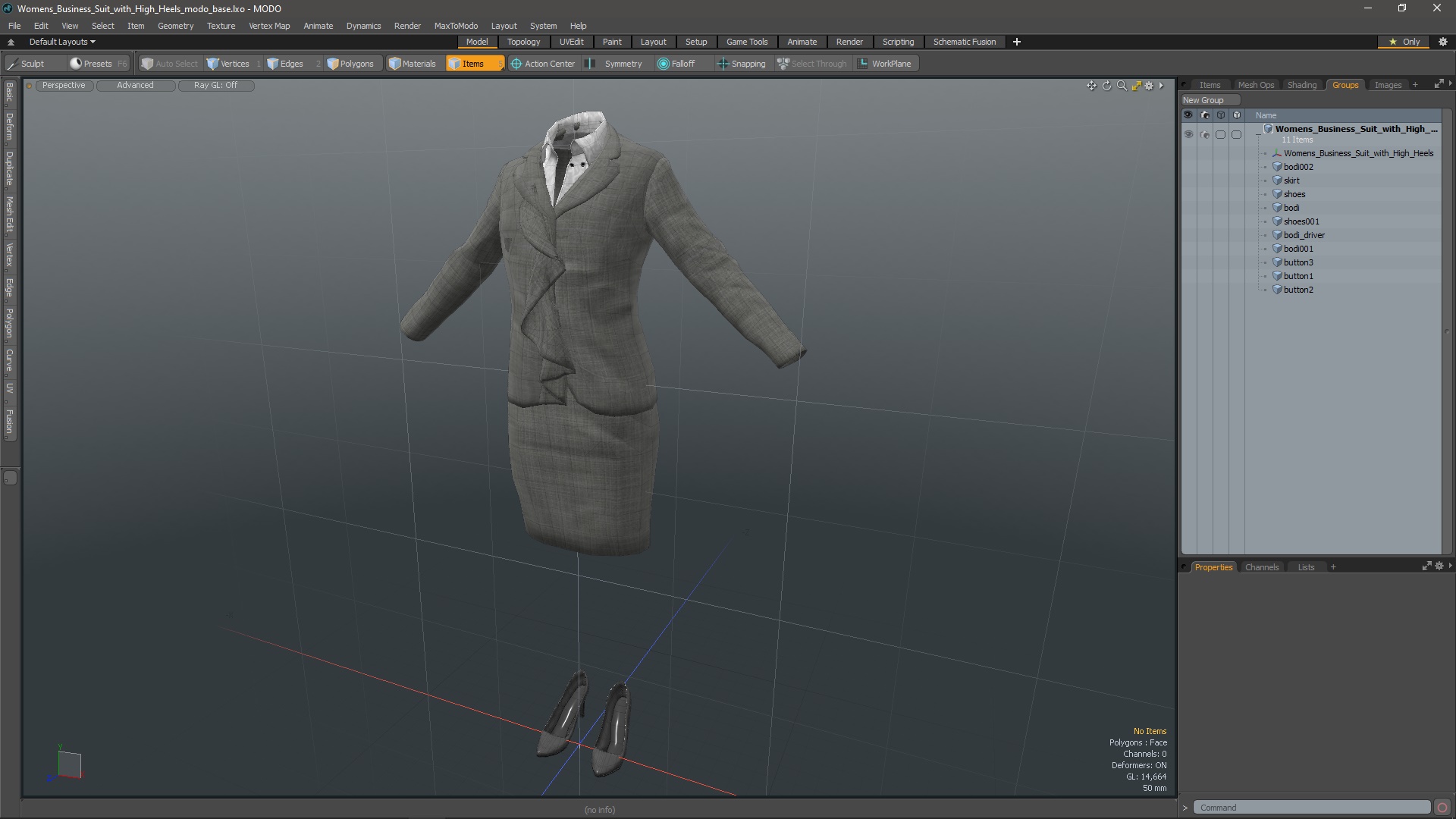This screenshot has height=819, width=1456.
Task: Open viewport settings gear icon
Action: click(1149, 86)
